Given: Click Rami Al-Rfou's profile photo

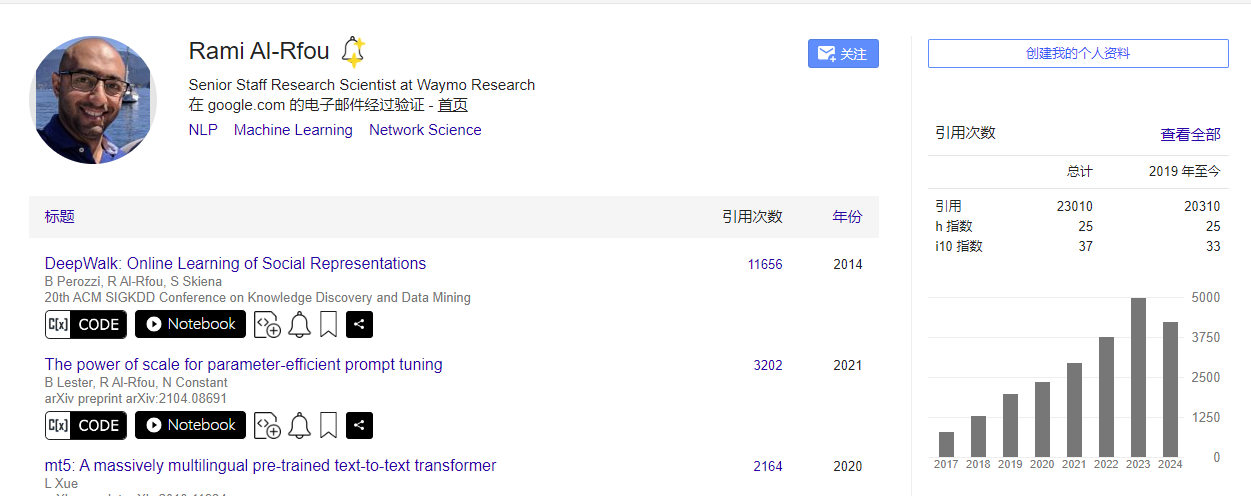Looking at the screenshot, I should pyautogui.click(x=93, y=100).
